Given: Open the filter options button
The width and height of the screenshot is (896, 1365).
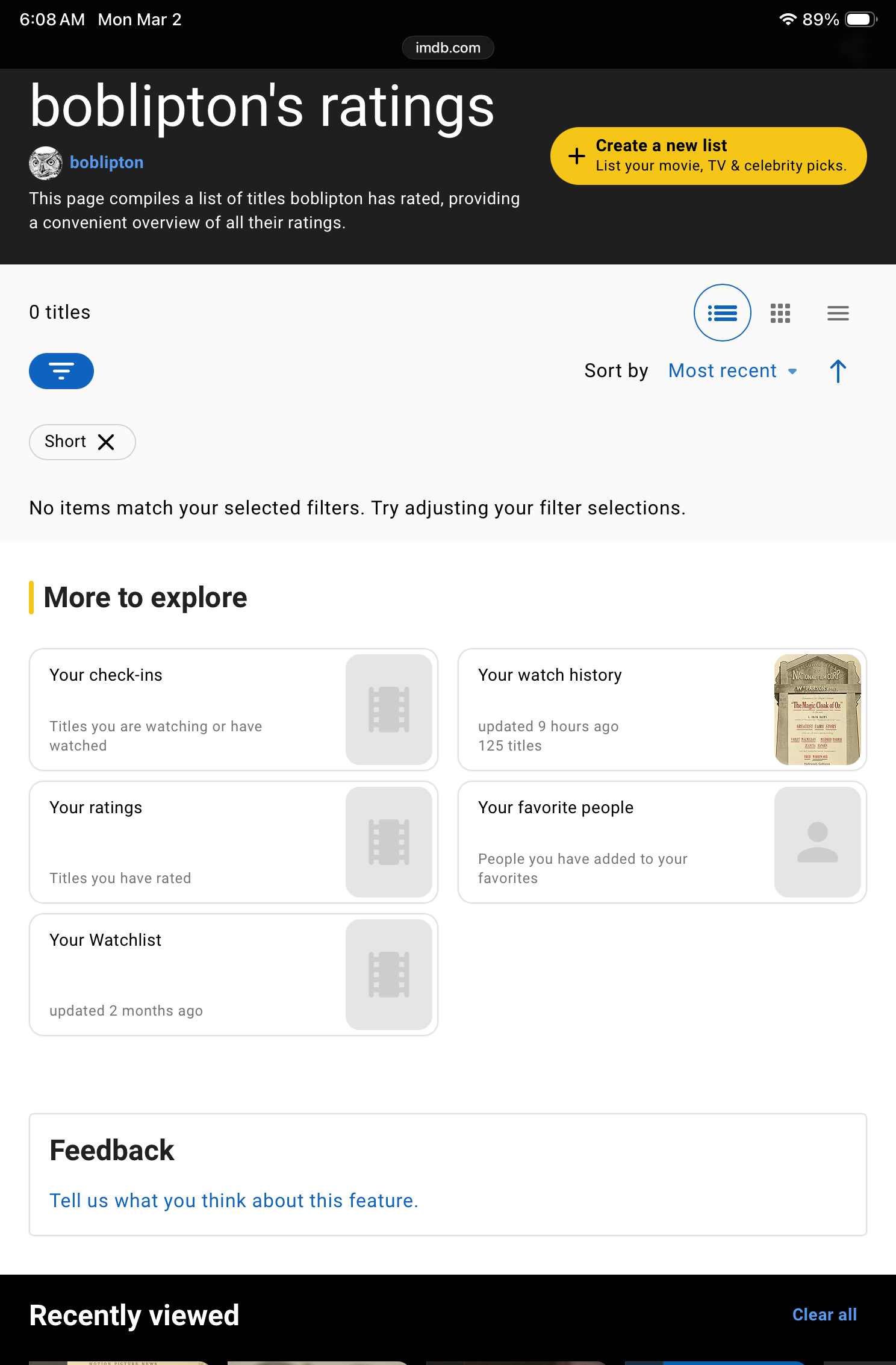Looking at the screenshot, I should click(61, 371).
